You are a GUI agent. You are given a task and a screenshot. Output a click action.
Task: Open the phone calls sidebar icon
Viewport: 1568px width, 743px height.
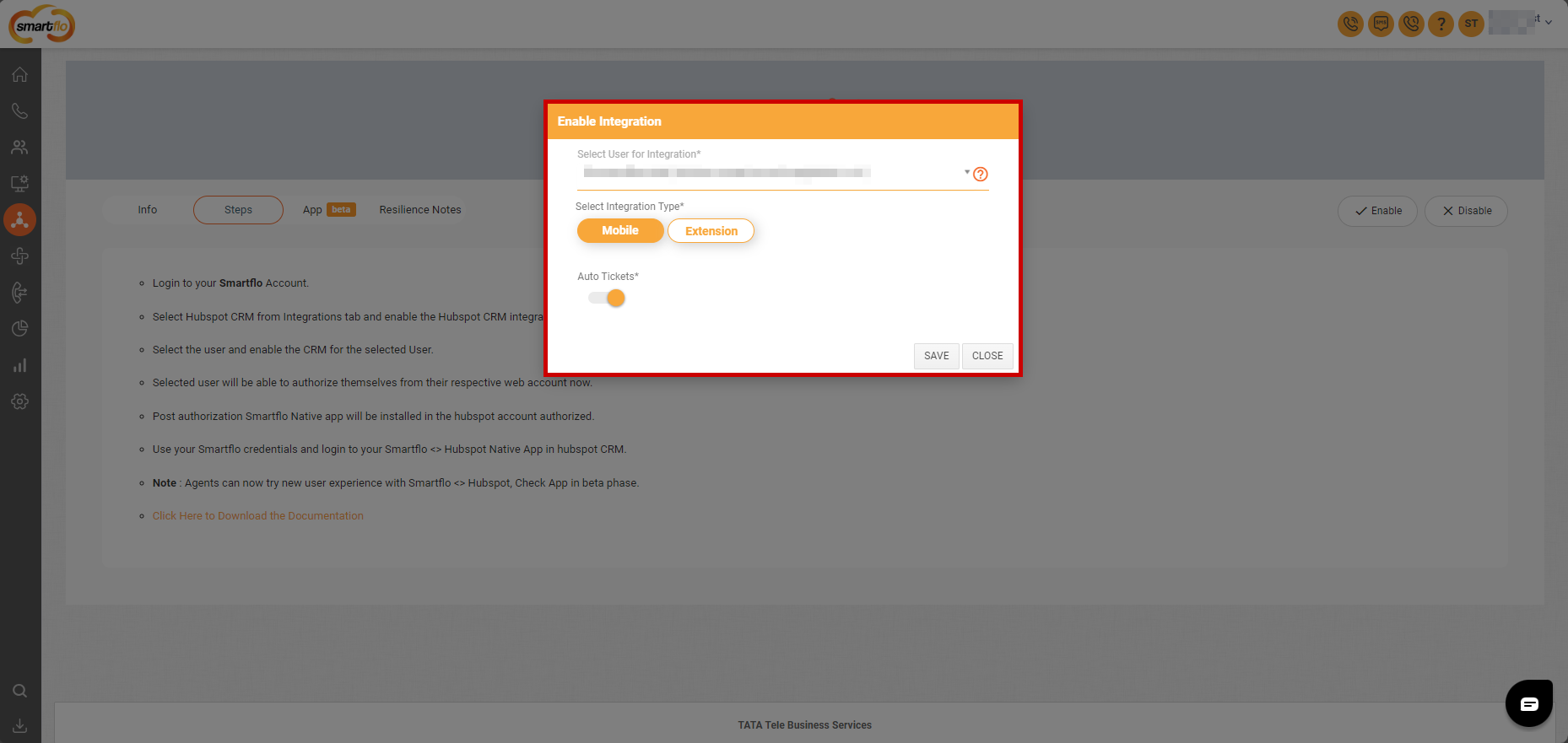(20, 110)
